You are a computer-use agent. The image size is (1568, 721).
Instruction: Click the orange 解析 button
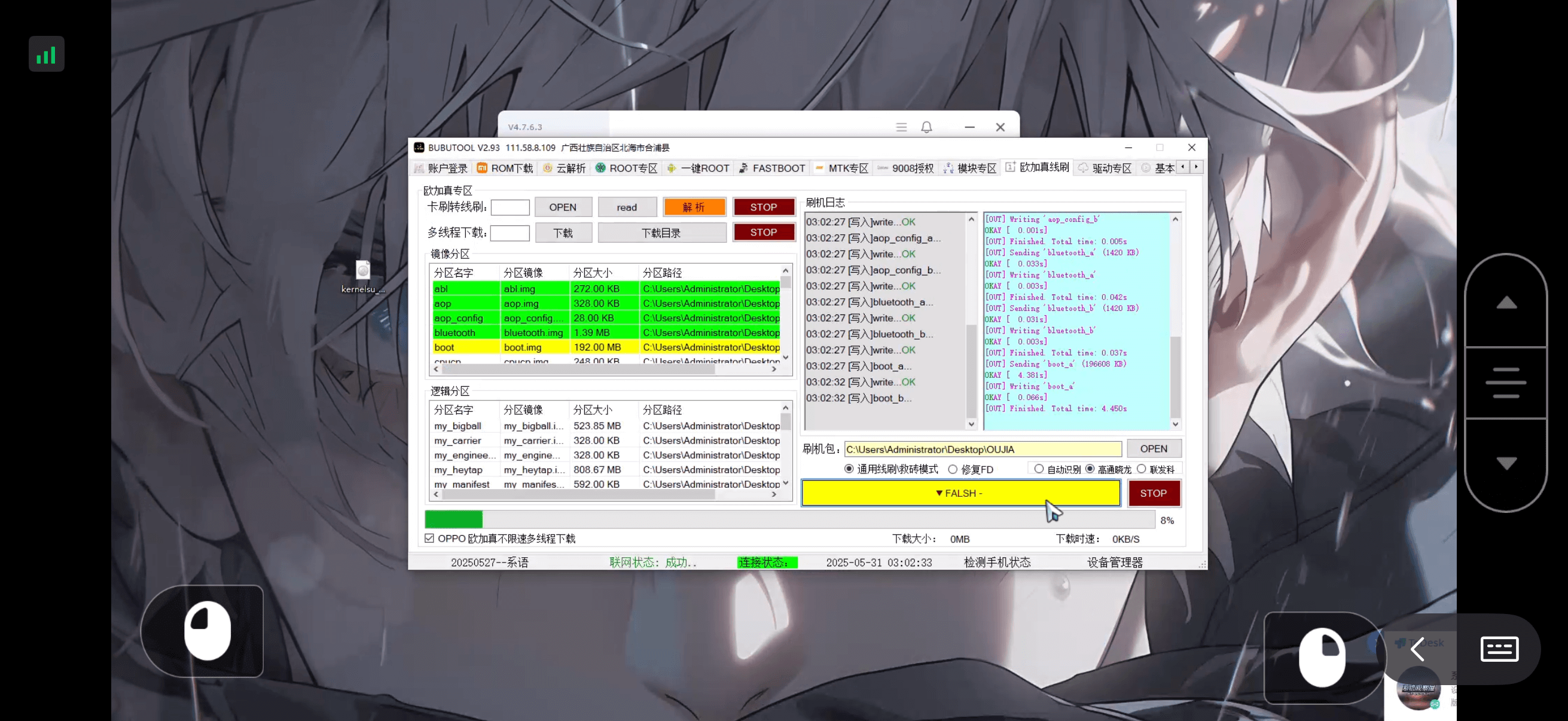(694, 207)
